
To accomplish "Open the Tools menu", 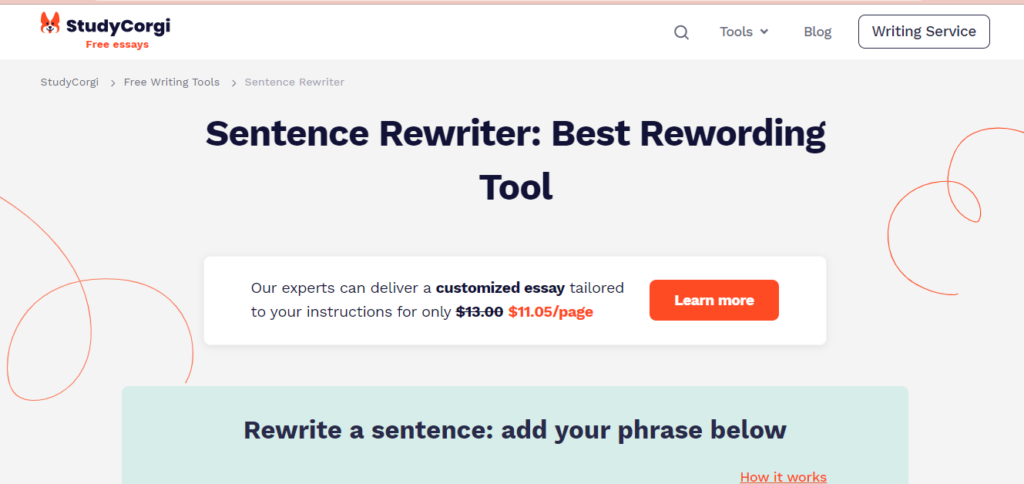I will (x=736, y=32).
